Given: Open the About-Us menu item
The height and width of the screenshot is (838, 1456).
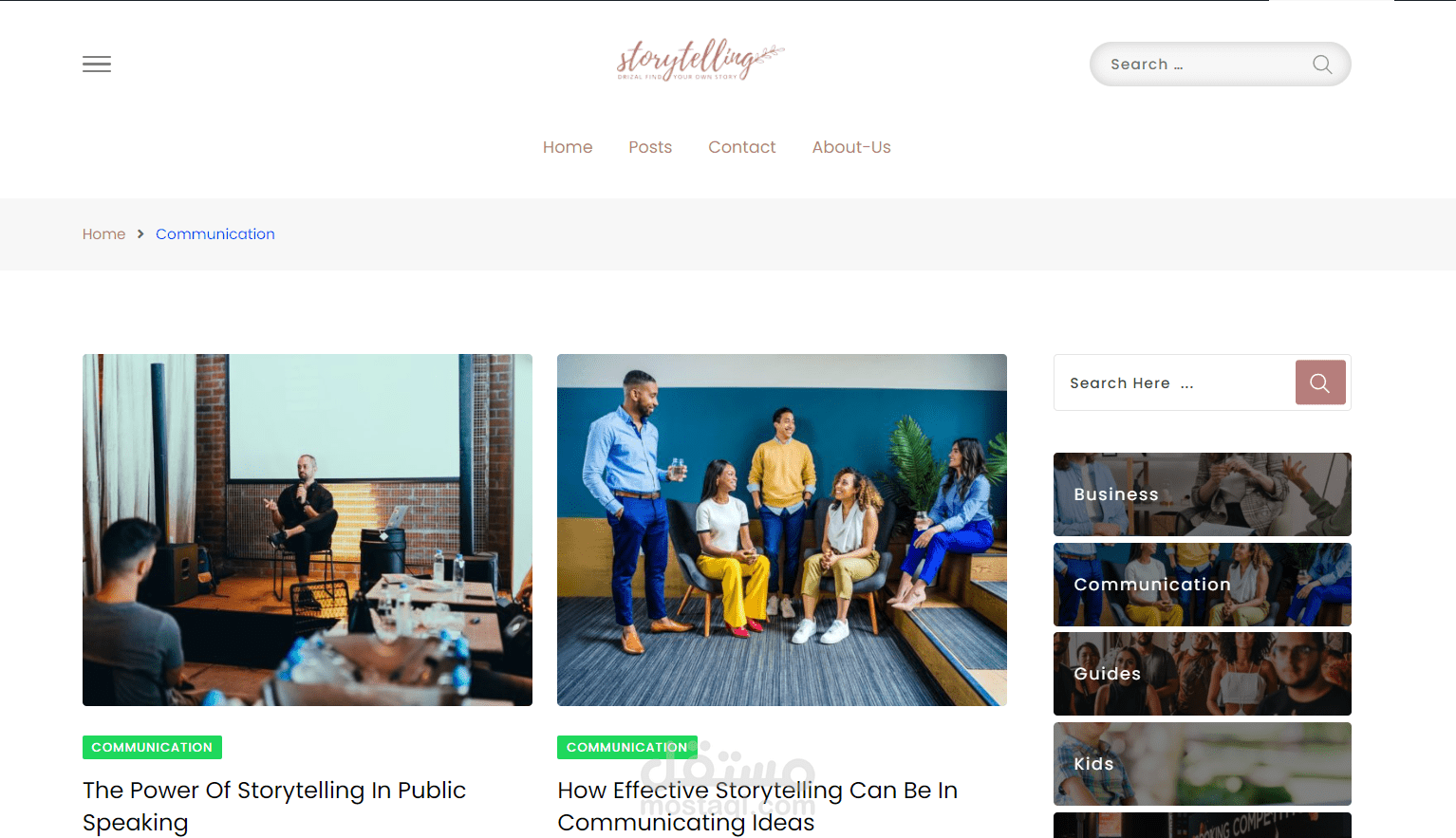Looking at the screenshot, I should (x=851, y=147).
